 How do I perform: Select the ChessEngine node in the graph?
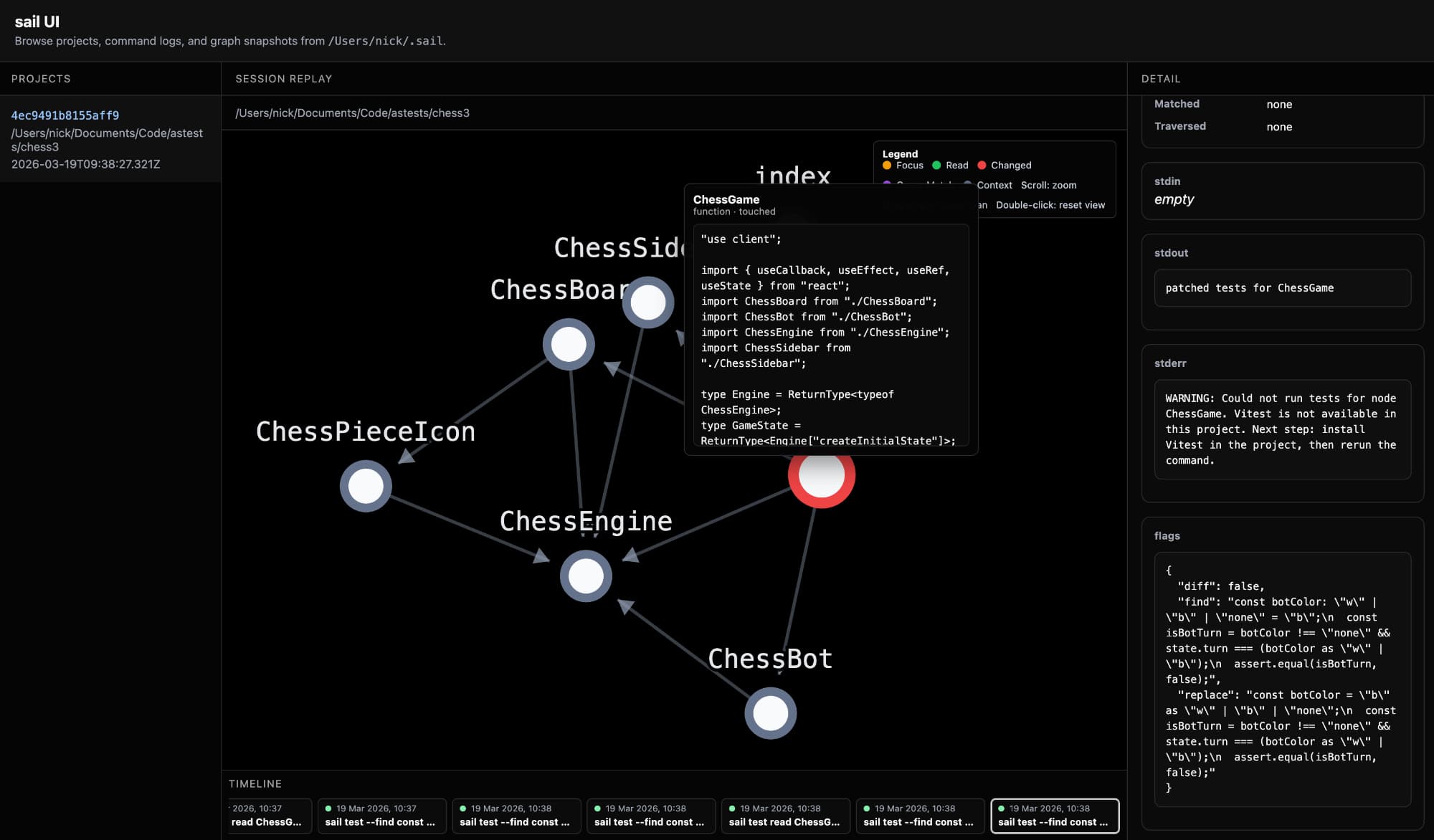pos(587,576)
